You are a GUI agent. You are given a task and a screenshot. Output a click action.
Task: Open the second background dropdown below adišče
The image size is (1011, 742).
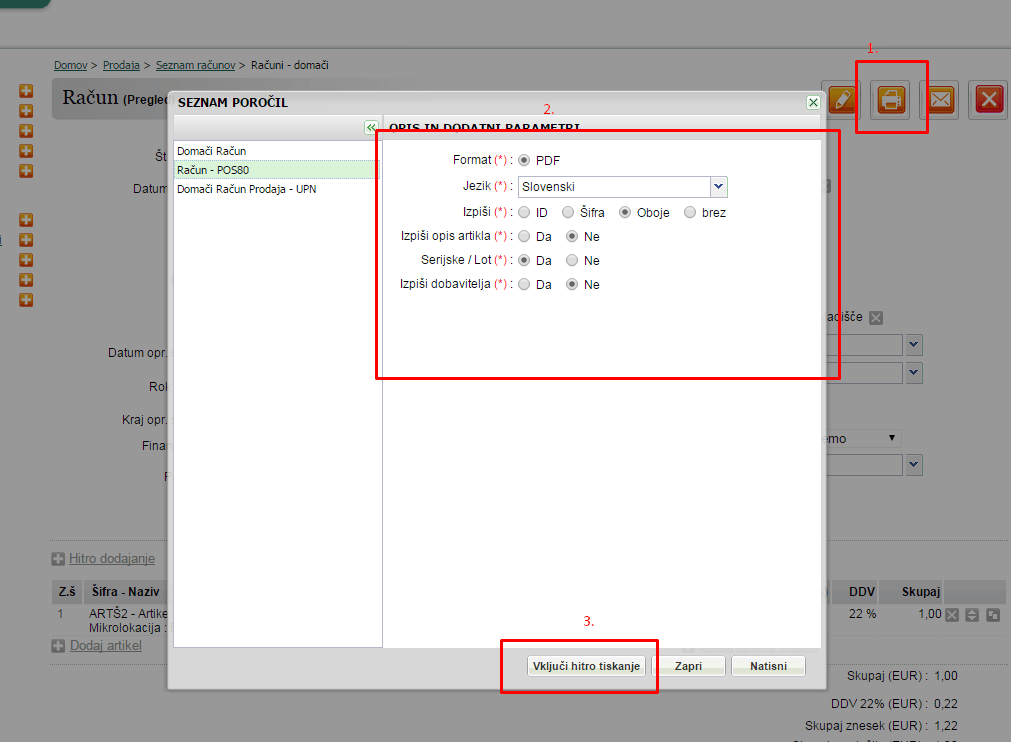tap(914, 373)
